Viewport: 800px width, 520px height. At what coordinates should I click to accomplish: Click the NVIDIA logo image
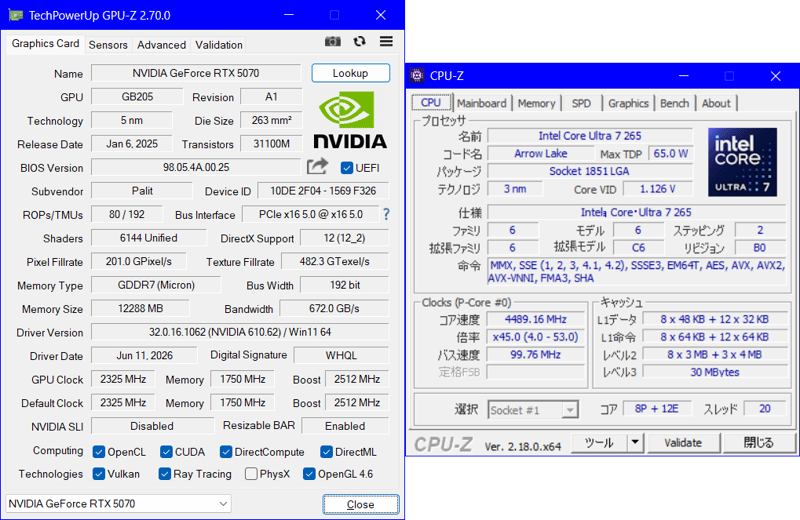point(350,119)
